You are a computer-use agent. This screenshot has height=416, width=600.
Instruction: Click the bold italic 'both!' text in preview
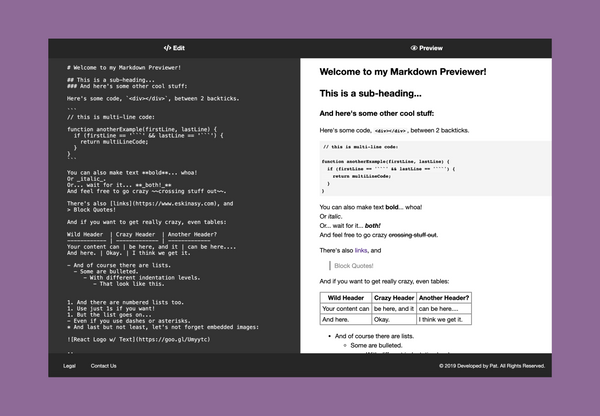click(372, 226)
